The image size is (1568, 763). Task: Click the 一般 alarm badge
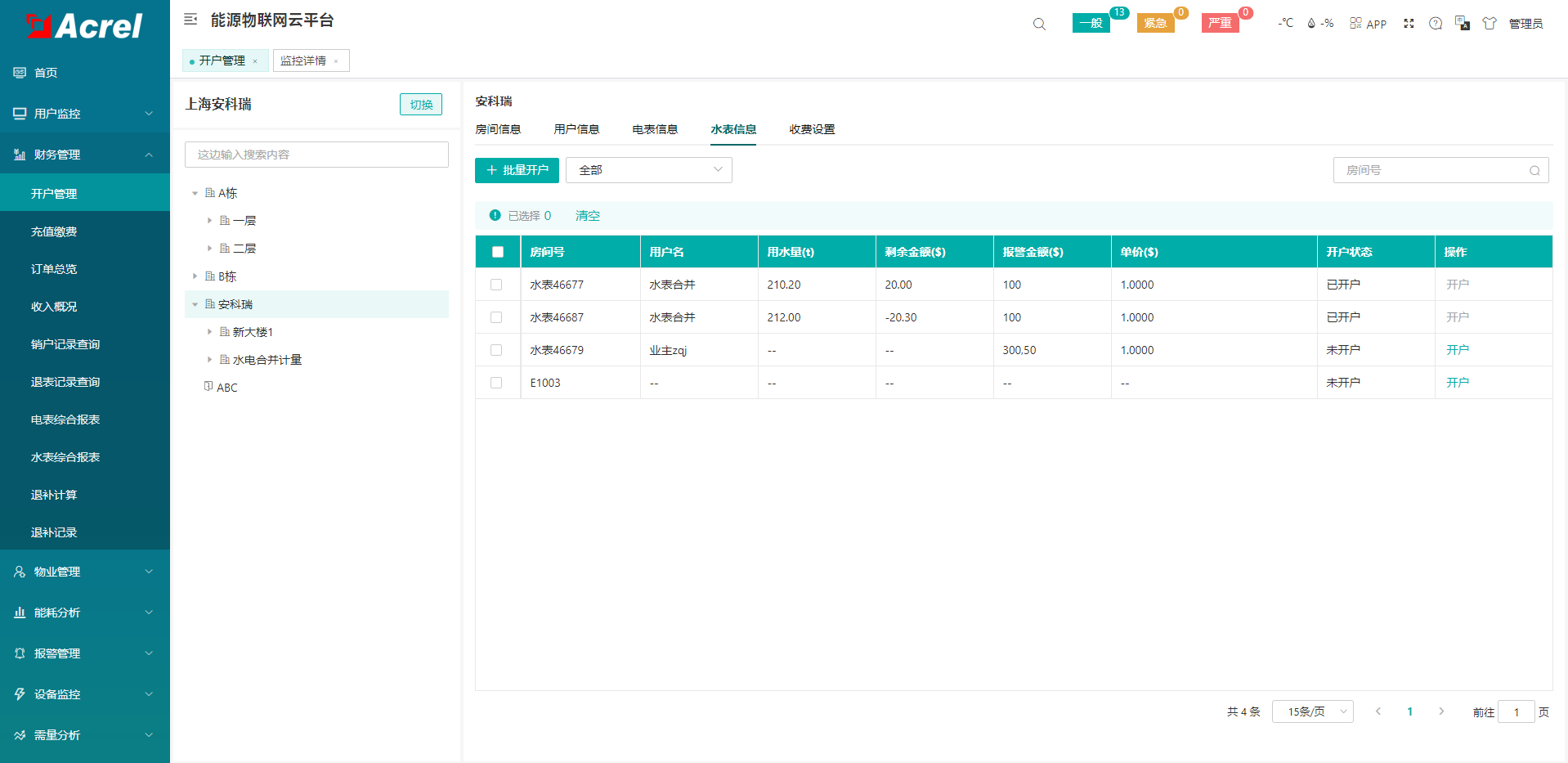(x=1091, y=23)
